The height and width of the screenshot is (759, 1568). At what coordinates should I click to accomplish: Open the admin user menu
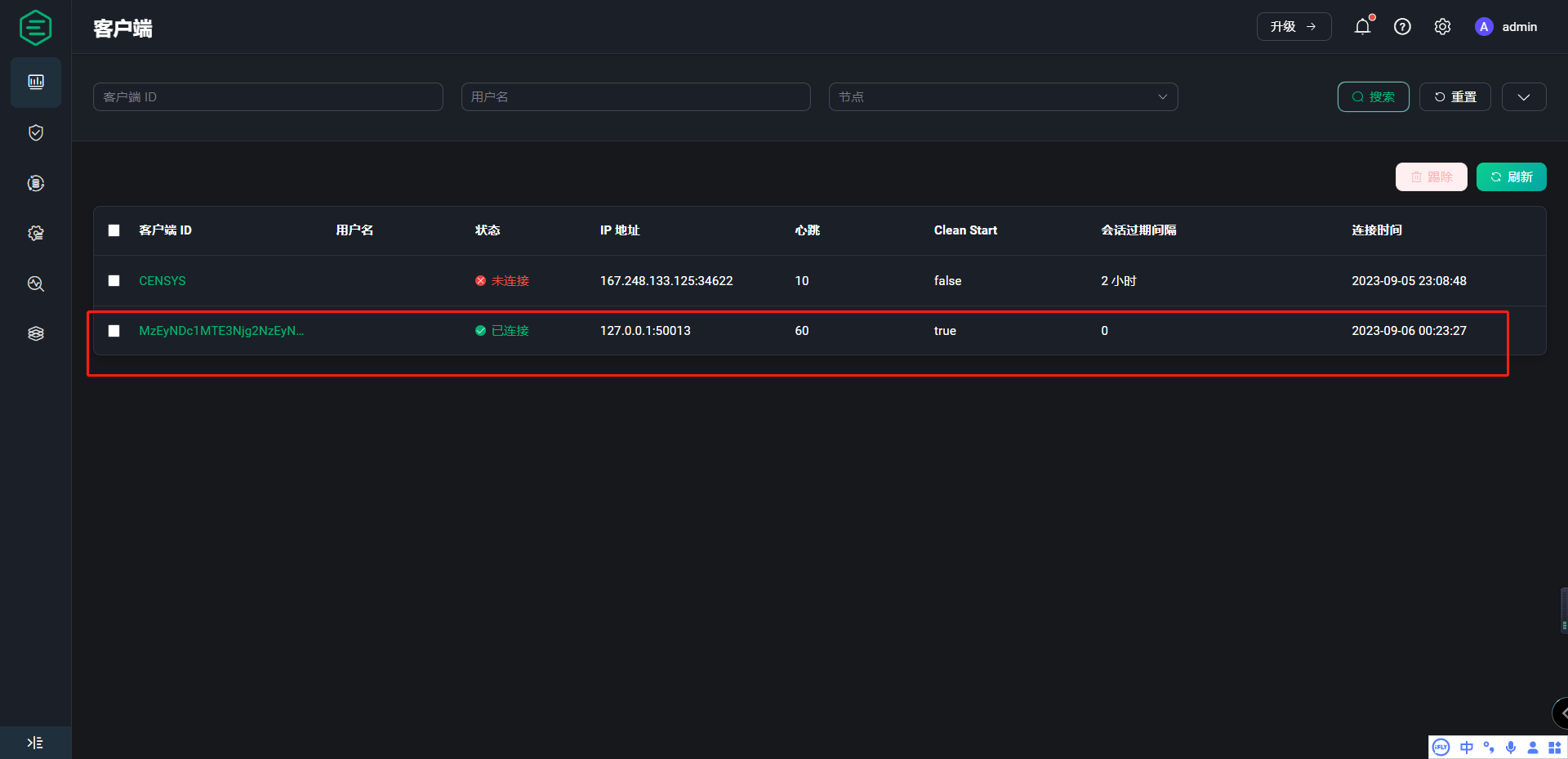click(x=1506, y=27)
